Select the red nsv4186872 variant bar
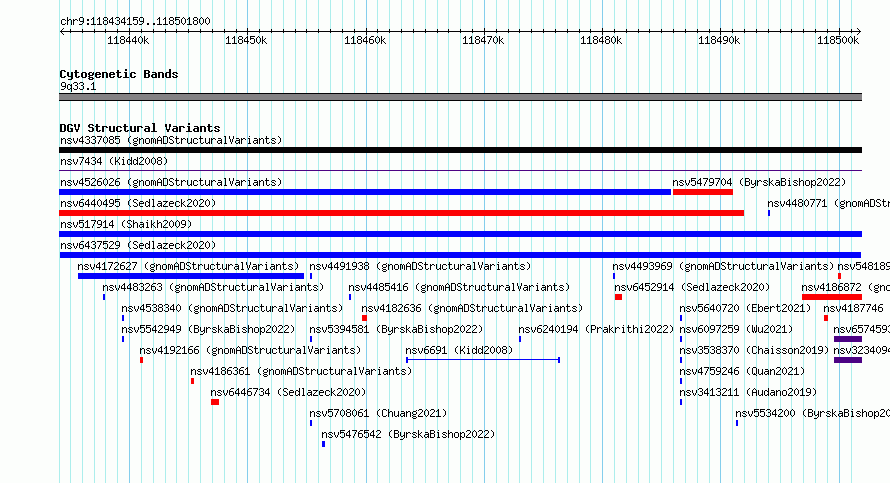The height and width of the screenshot is (483, 890). coord(832,297)
